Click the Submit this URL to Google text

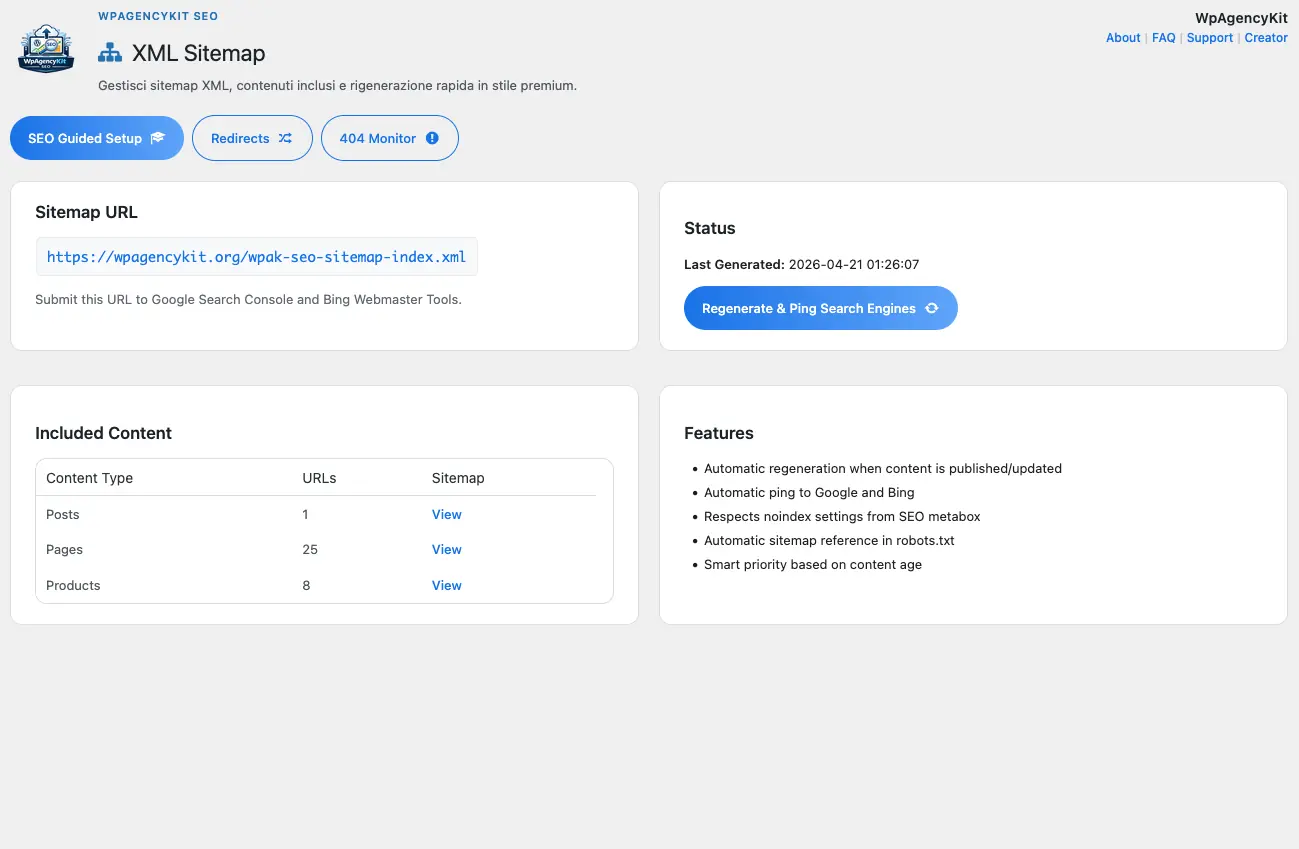click(248, 299)
